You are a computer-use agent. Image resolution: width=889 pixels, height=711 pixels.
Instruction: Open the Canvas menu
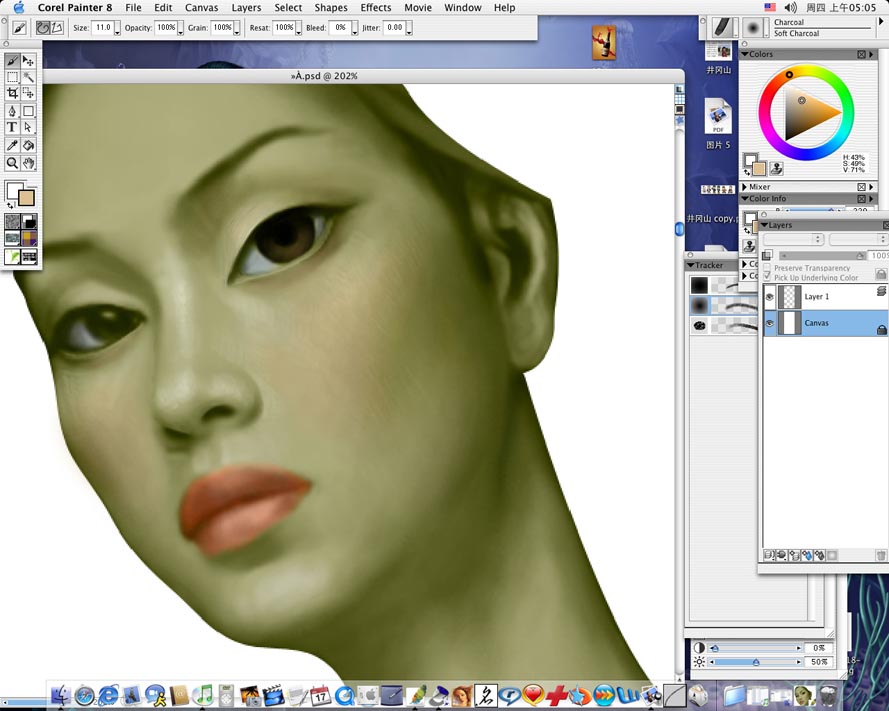coord(201,7)
